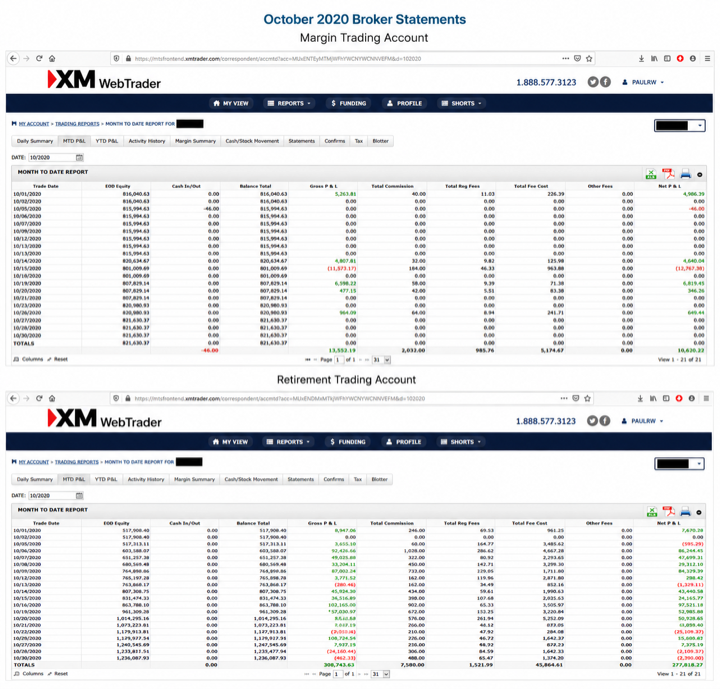The height and width of the screenshot is (689, 720).
Task: Open redacted account selector dropdown in top window
Action: [x=680, y=125]
